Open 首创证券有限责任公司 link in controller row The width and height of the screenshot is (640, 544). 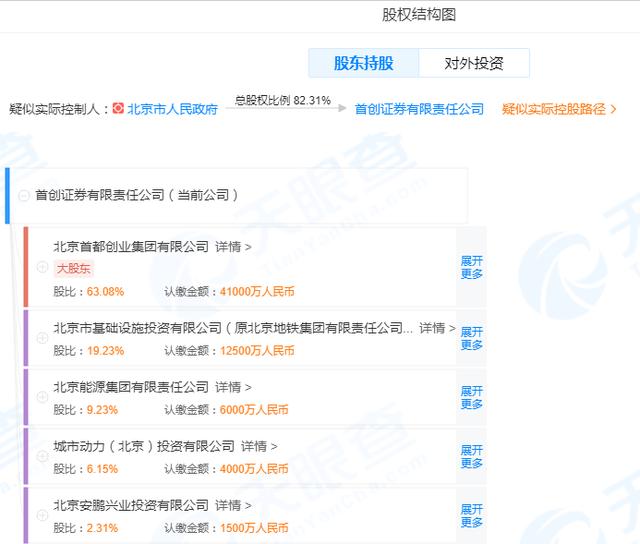[419, 109]
